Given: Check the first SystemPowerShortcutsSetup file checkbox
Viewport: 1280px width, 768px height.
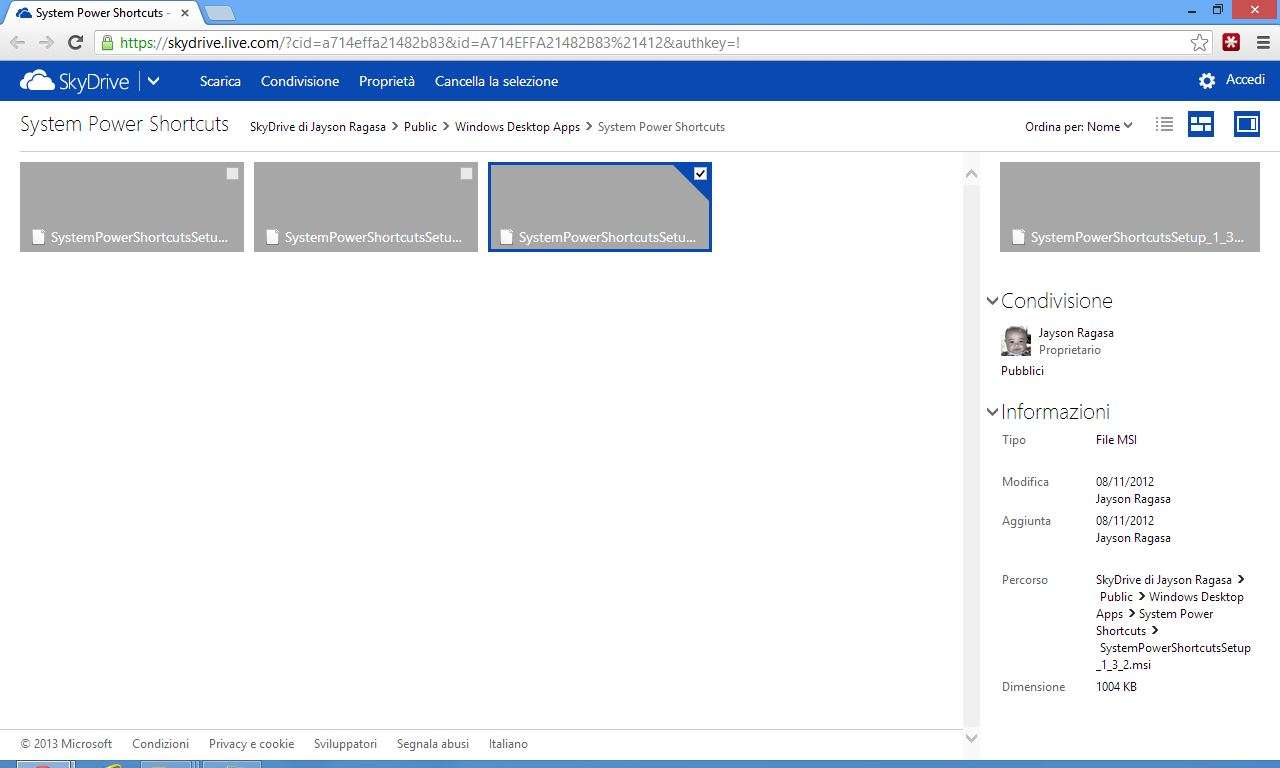Looking at the screenshot, I should pos(232,174).
